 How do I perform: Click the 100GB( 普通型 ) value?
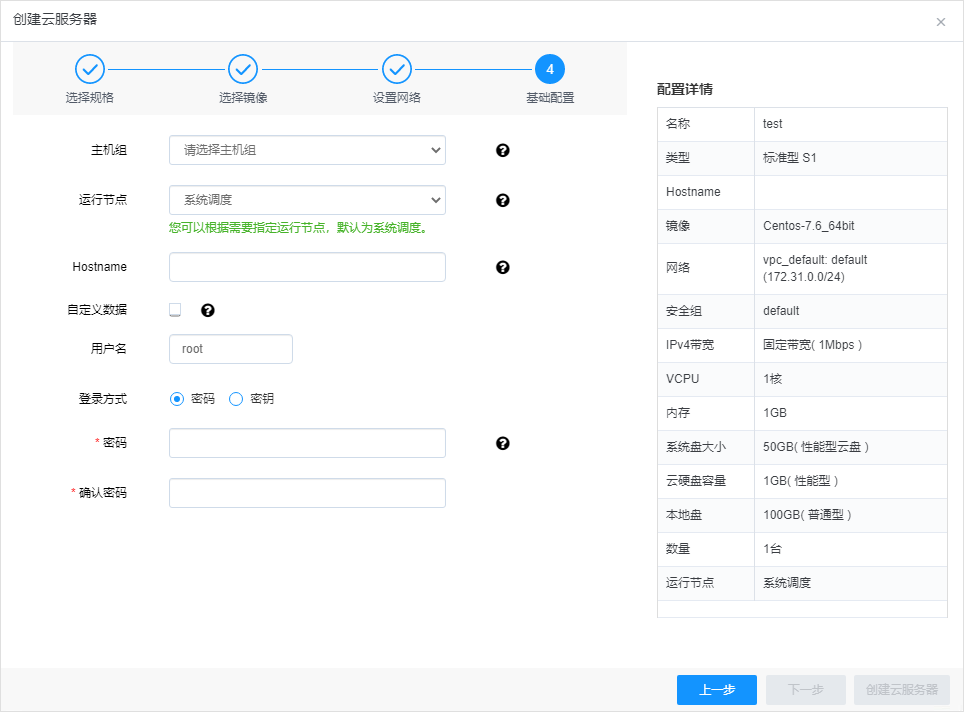[807, 515]
